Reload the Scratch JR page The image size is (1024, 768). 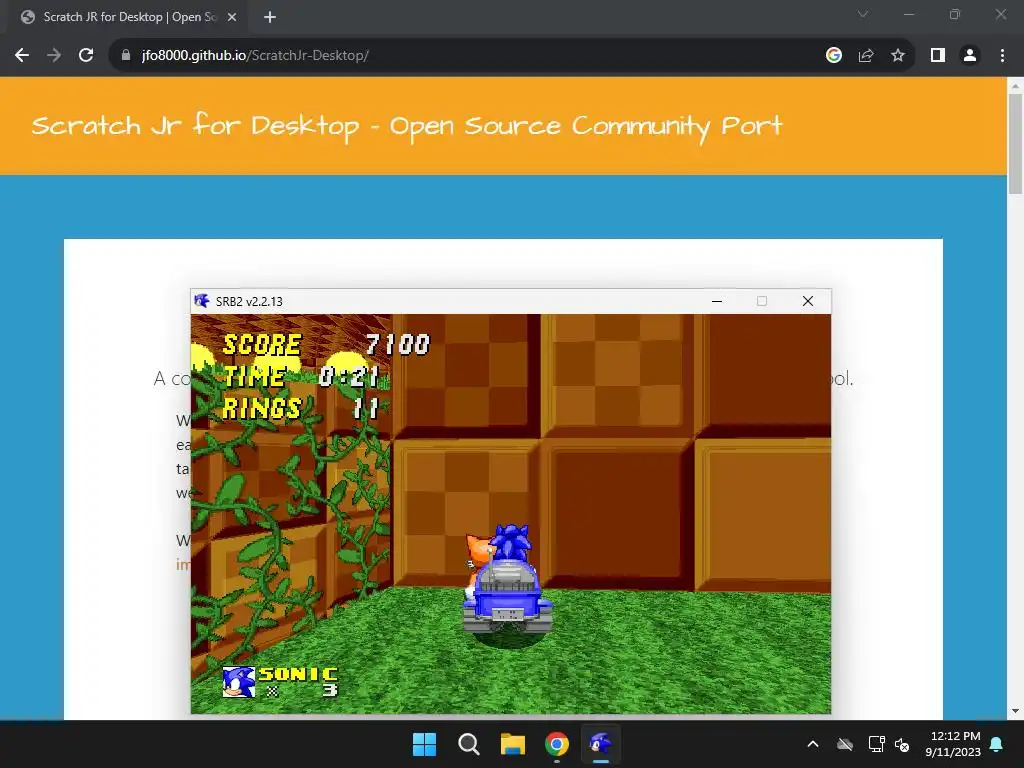tap(86, 56)
